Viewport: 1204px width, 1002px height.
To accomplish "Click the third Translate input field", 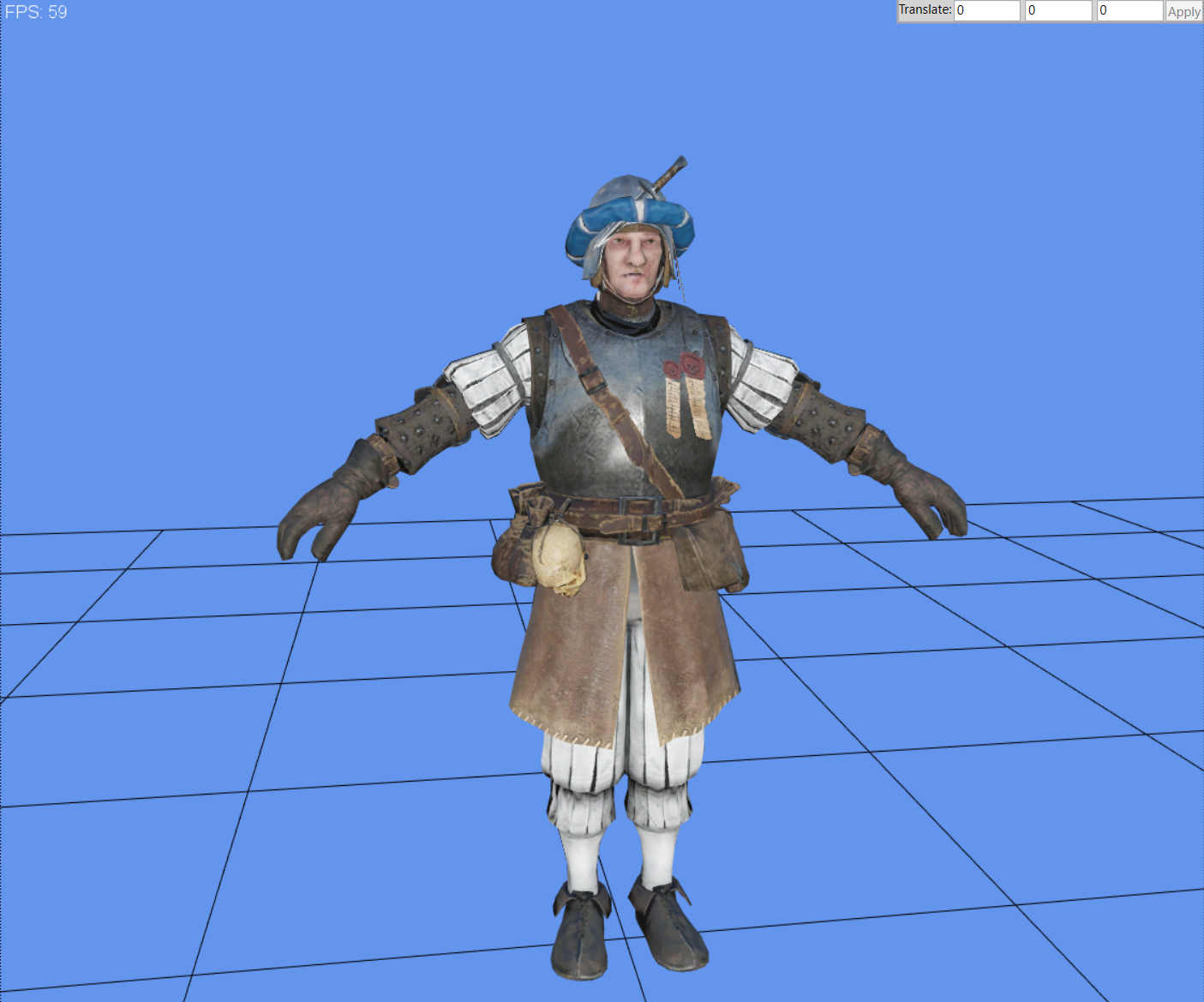I will 1129,10.
